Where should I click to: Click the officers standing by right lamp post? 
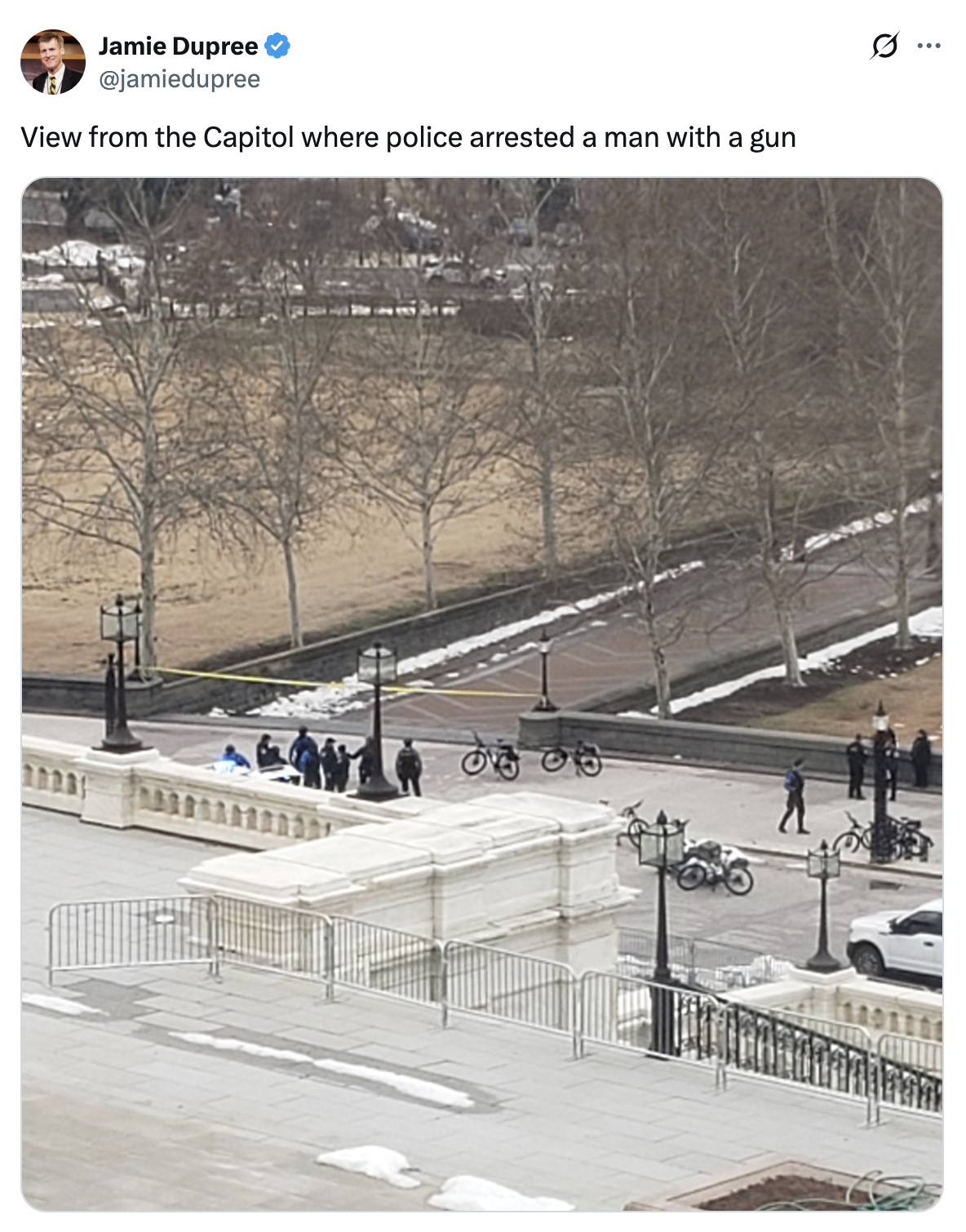888,765
